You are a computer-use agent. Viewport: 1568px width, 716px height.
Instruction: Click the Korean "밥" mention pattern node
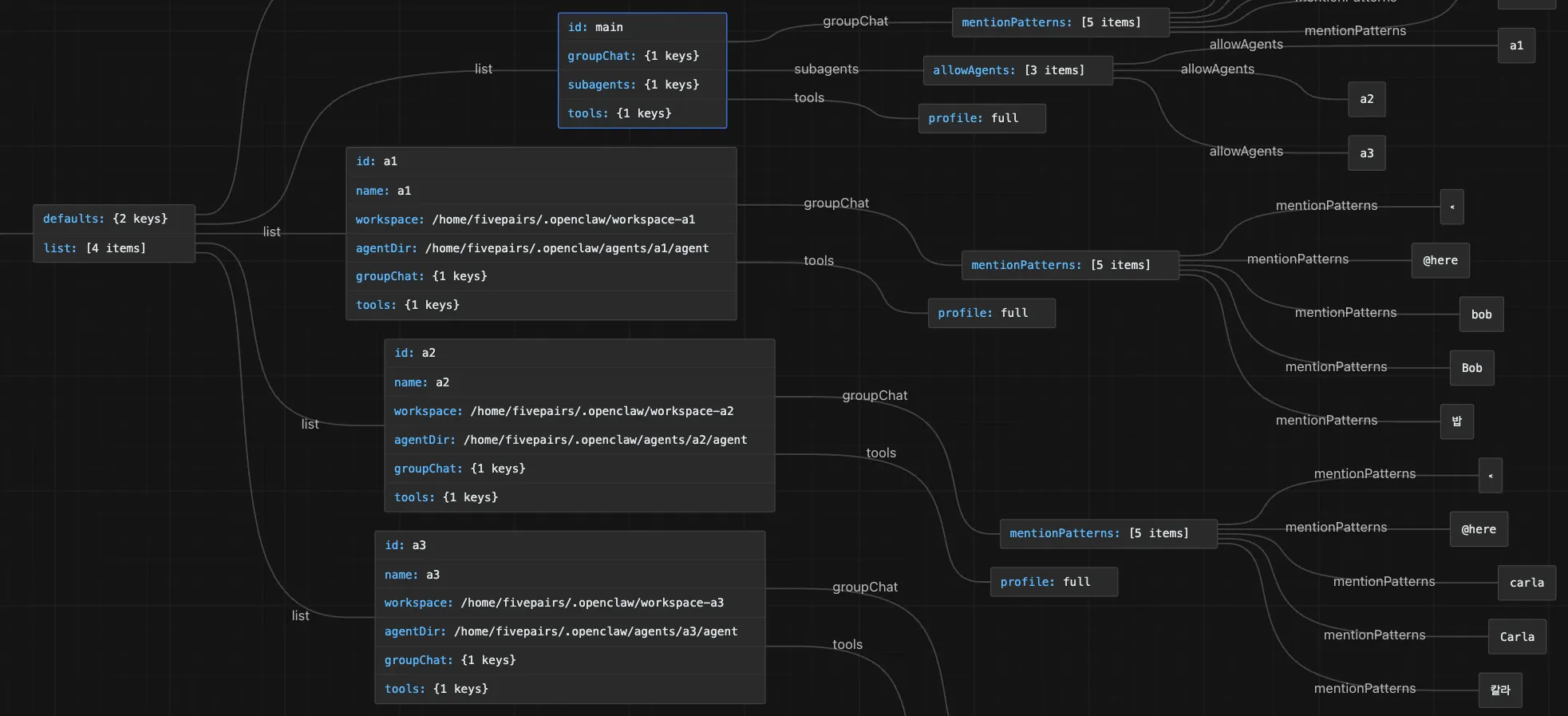pyautogui.click(x=1456, y=421)
